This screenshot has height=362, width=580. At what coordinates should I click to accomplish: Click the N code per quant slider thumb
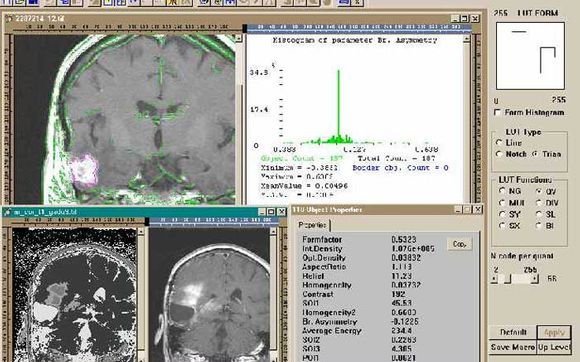pyautogui.click(x=508, y=279)
